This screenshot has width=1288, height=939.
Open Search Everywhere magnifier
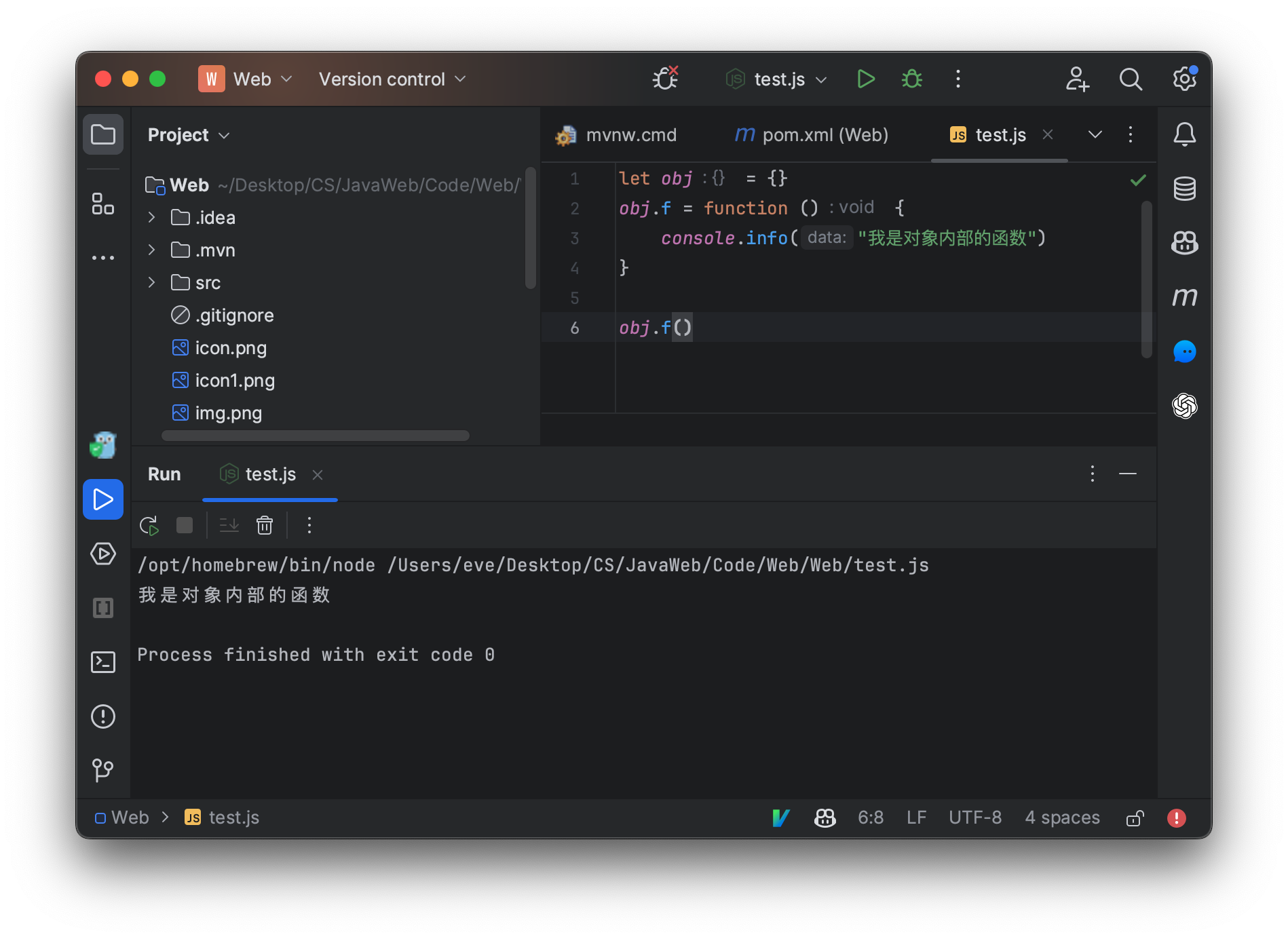click(x=1131, y=79)
